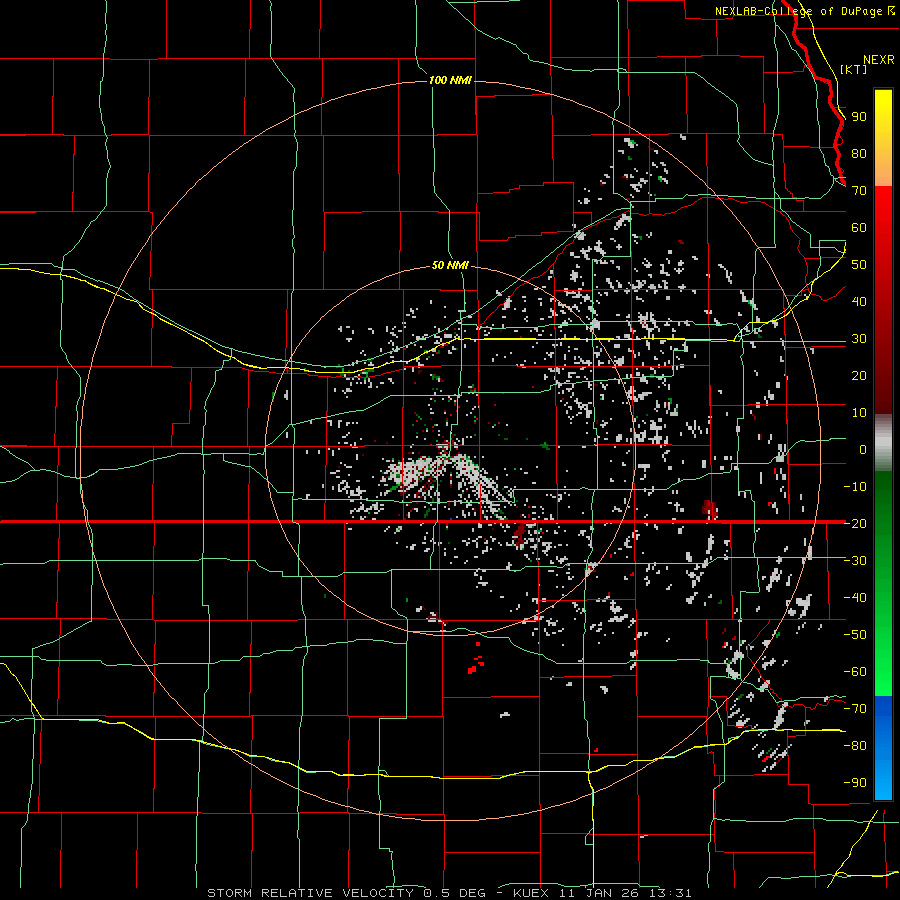Click the -10 value on the velocity scale

coord(855,487)
